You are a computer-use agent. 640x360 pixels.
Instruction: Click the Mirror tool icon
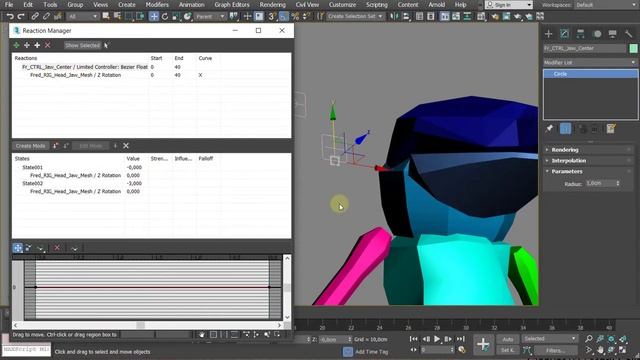tap(394, 16)
